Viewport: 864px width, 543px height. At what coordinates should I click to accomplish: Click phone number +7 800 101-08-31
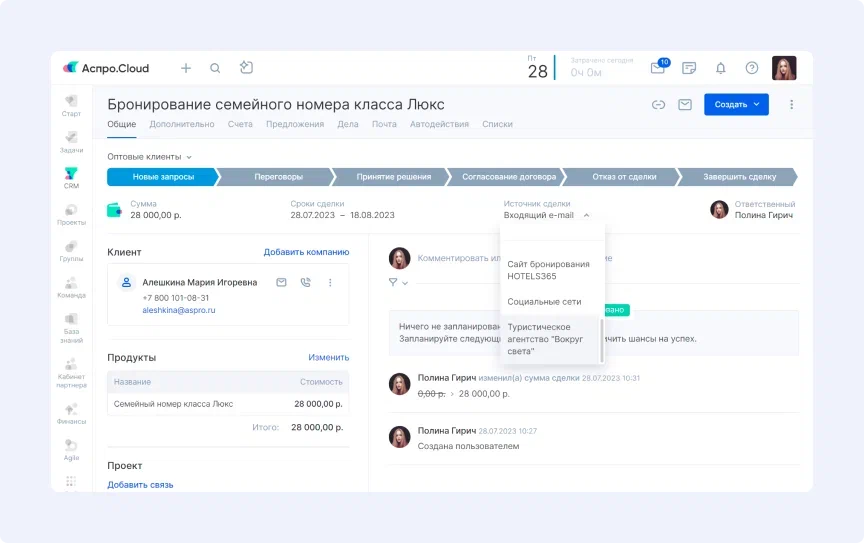coord(176,298)
